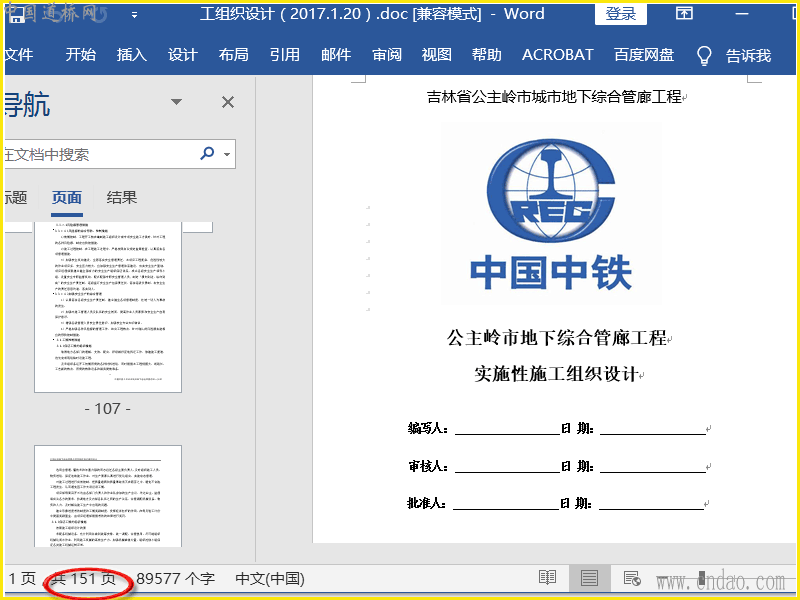
Task: Switch to the ACROBAT tab
Action: click(558, 55)
